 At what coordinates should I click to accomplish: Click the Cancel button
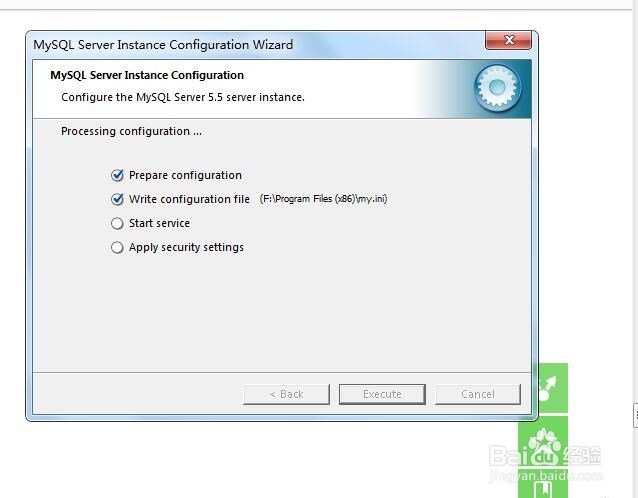pos(478,394)
